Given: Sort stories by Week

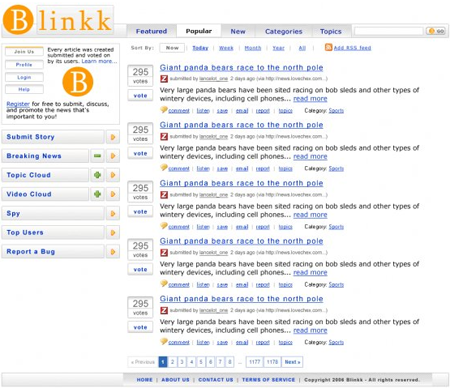Looking at the screenshot, I should point(226,48).
